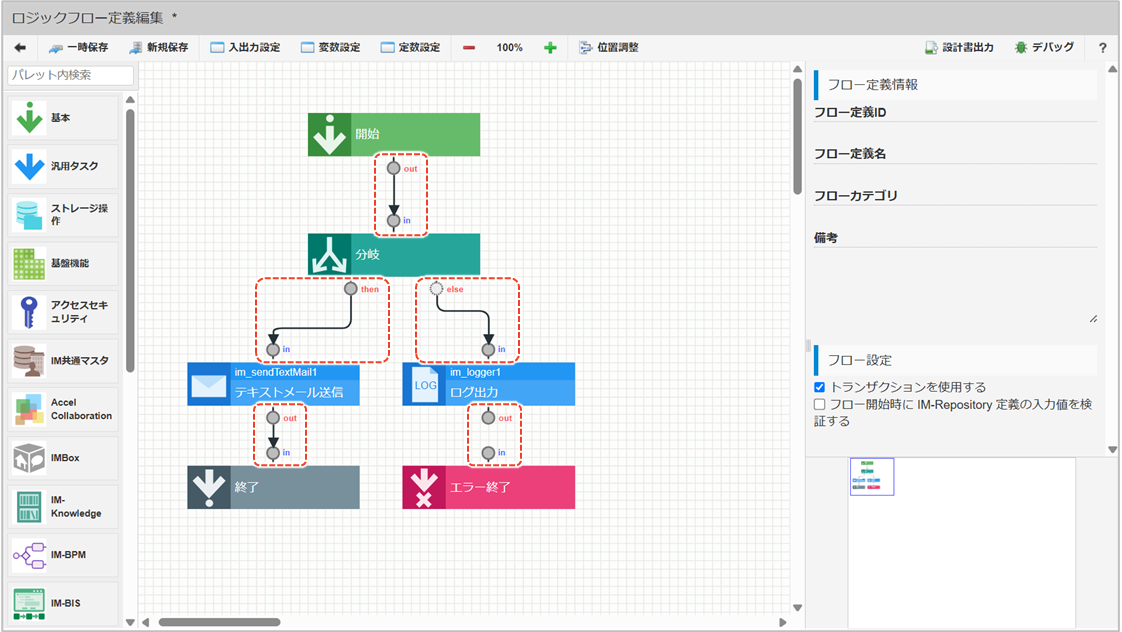1122x632 pixels.
Task: Select the 開始 start node icon
Action: 329,135
